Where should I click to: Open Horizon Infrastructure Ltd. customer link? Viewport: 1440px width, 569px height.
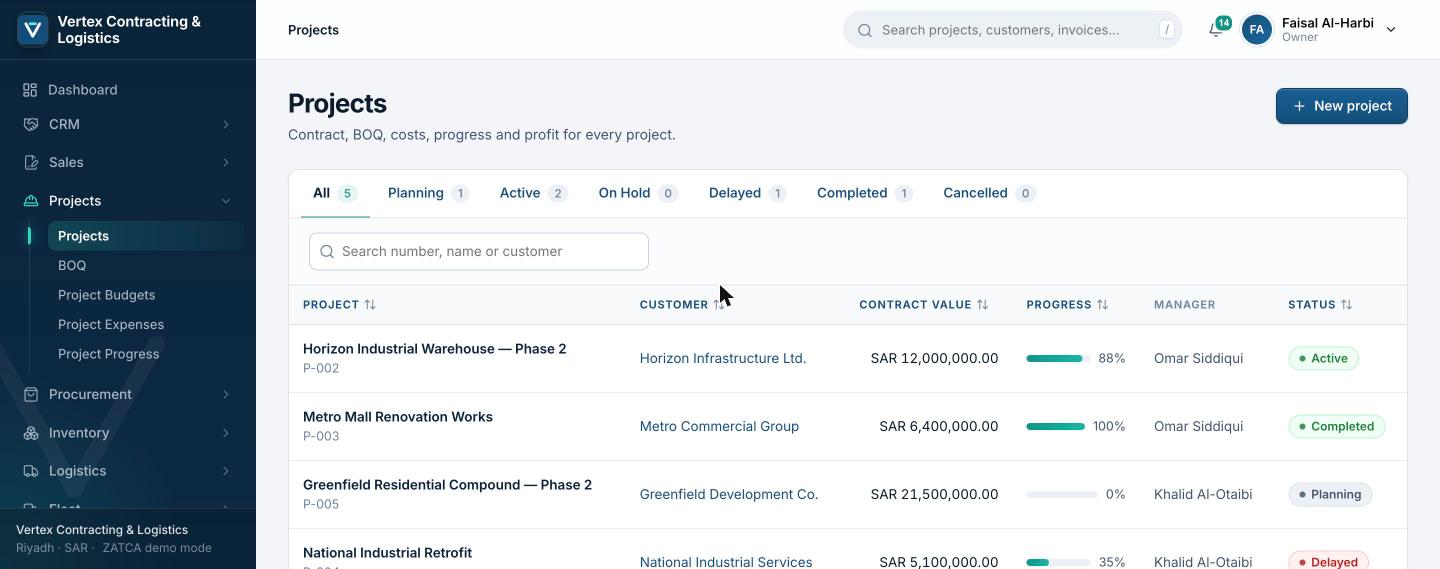point(723,358)
